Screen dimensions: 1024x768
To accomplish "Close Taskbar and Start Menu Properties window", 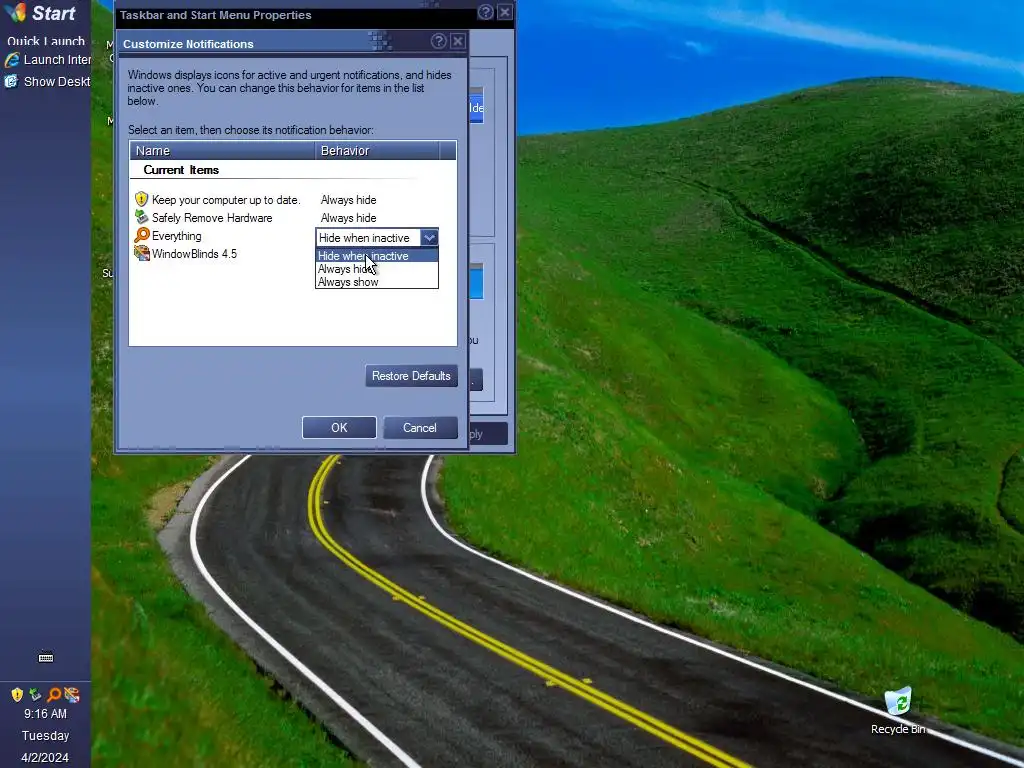I will tap(505, 12).
